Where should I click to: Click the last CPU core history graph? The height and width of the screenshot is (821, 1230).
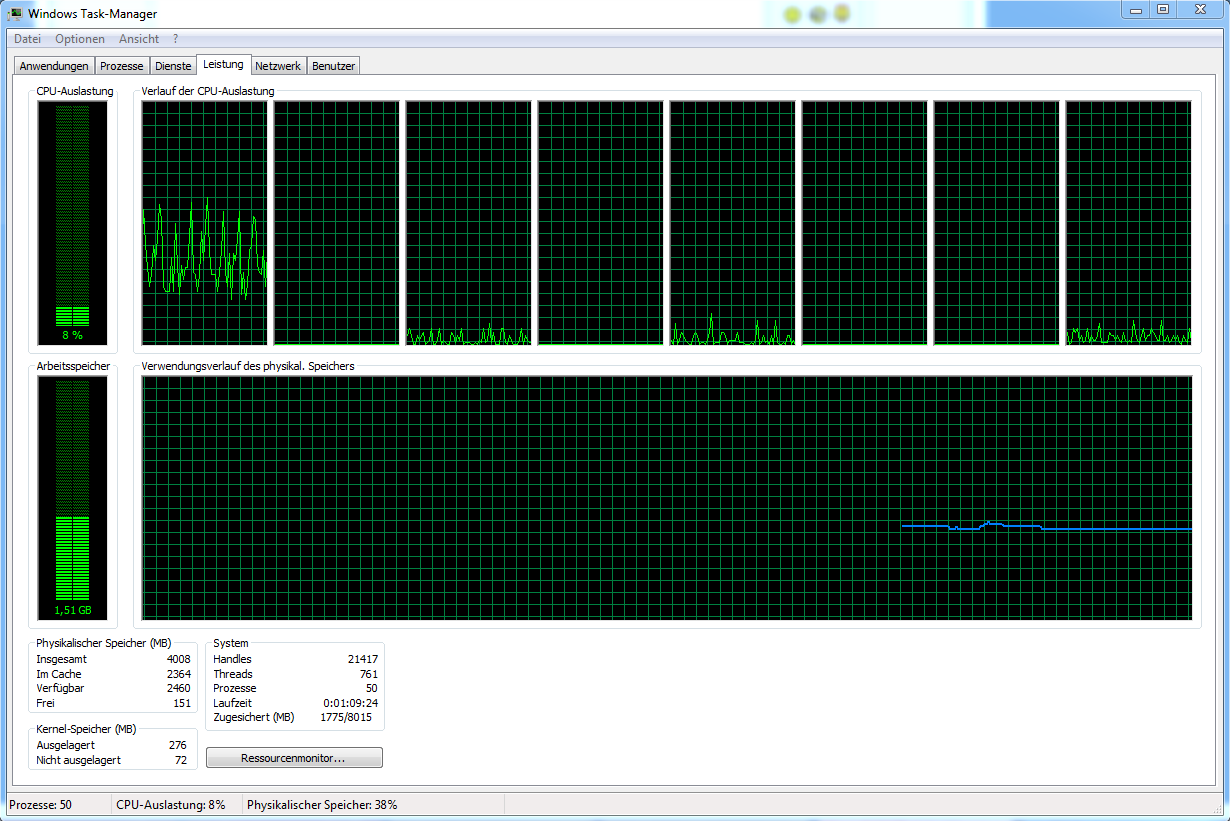(1129, 223)
